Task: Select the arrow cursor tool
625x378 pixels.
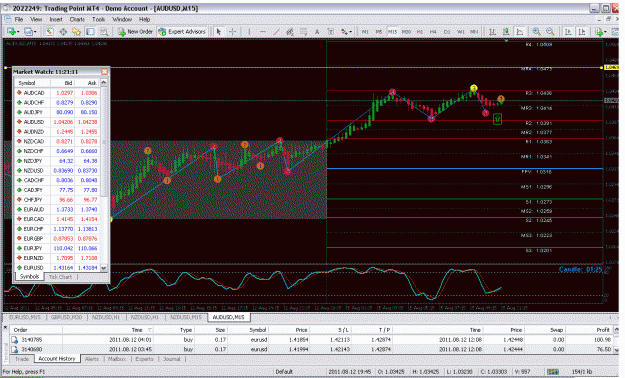Action: click(218, 32)
